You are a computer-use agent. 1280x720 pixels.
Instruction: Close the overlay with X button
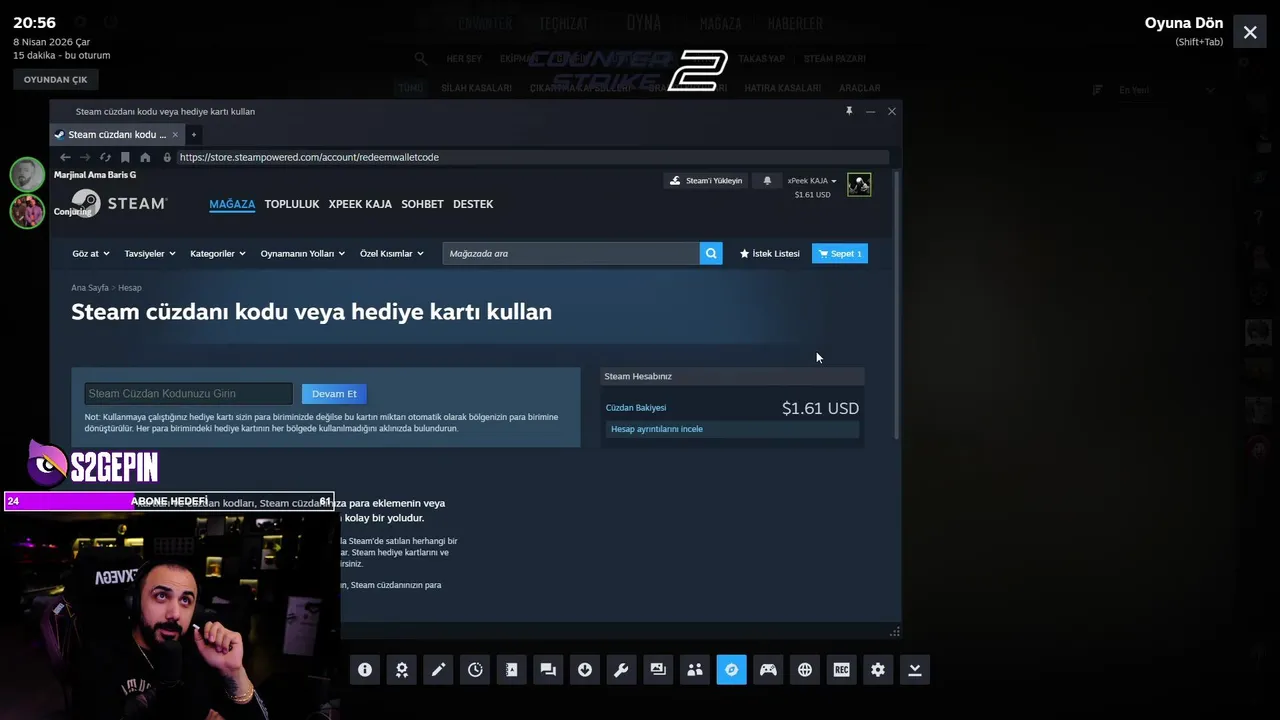tap(1250, 32)
